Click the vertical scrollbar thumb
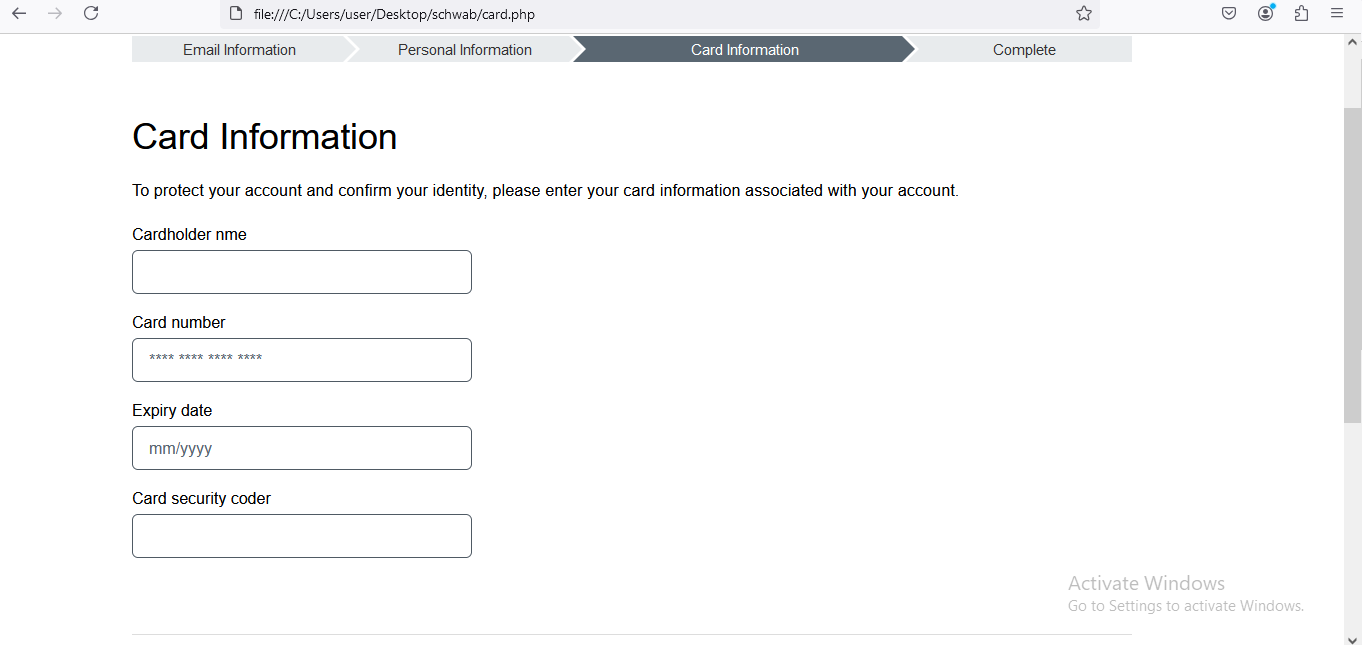The image size is (1366, 645). point(1353,265)
